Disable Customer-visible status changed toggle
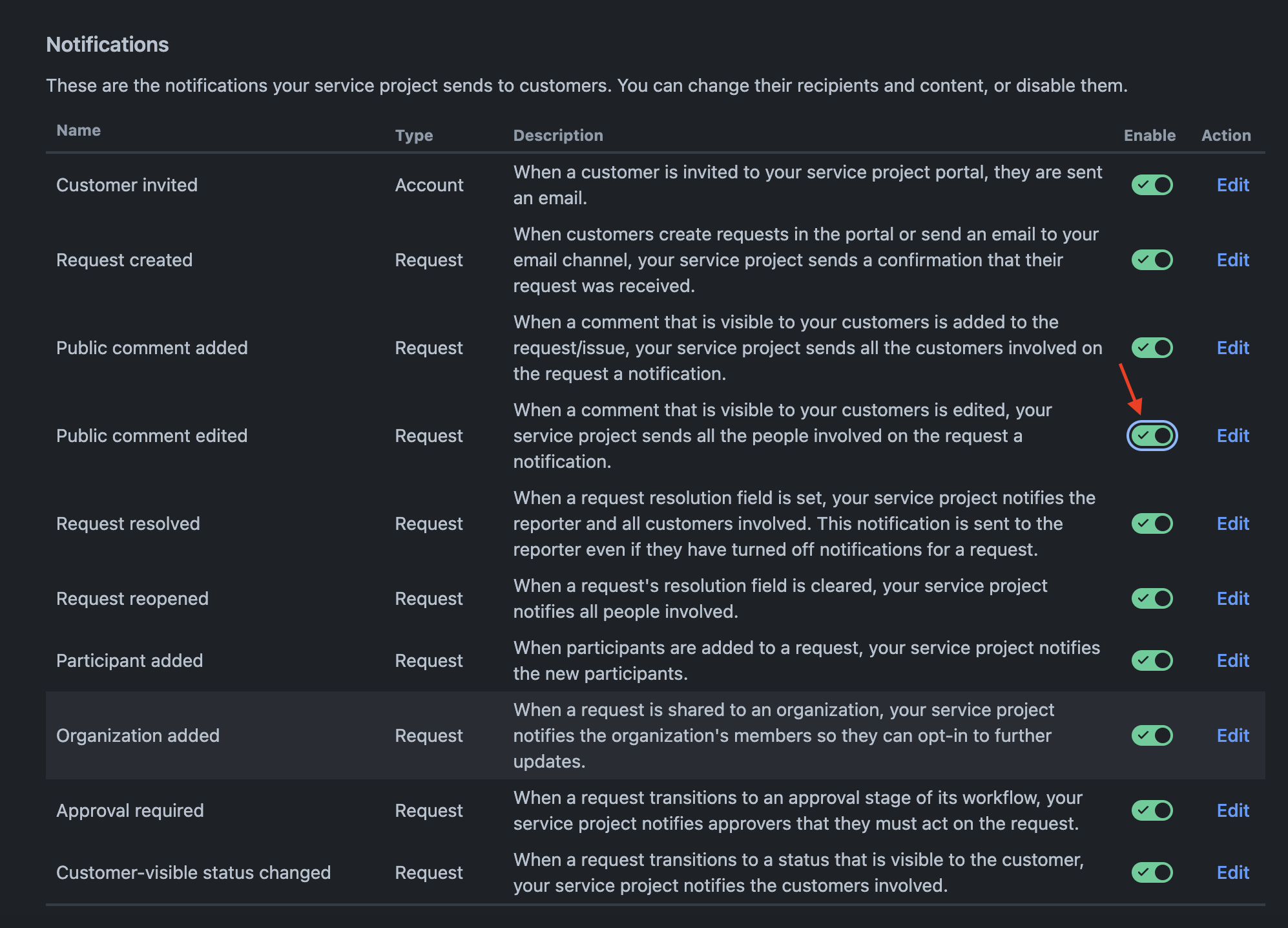Image resolution: width=1288 pixels, height=928 pixels. point(1152,873)
